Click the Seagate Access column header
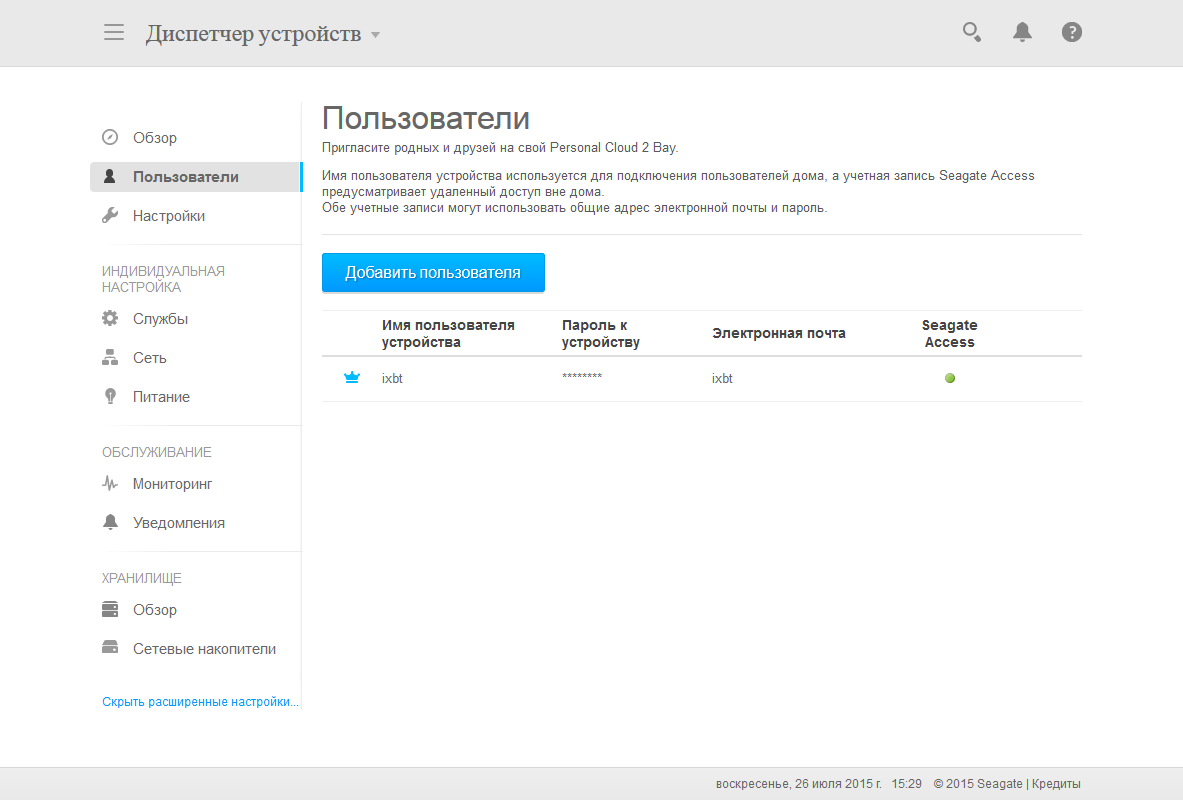 point(950,334)
